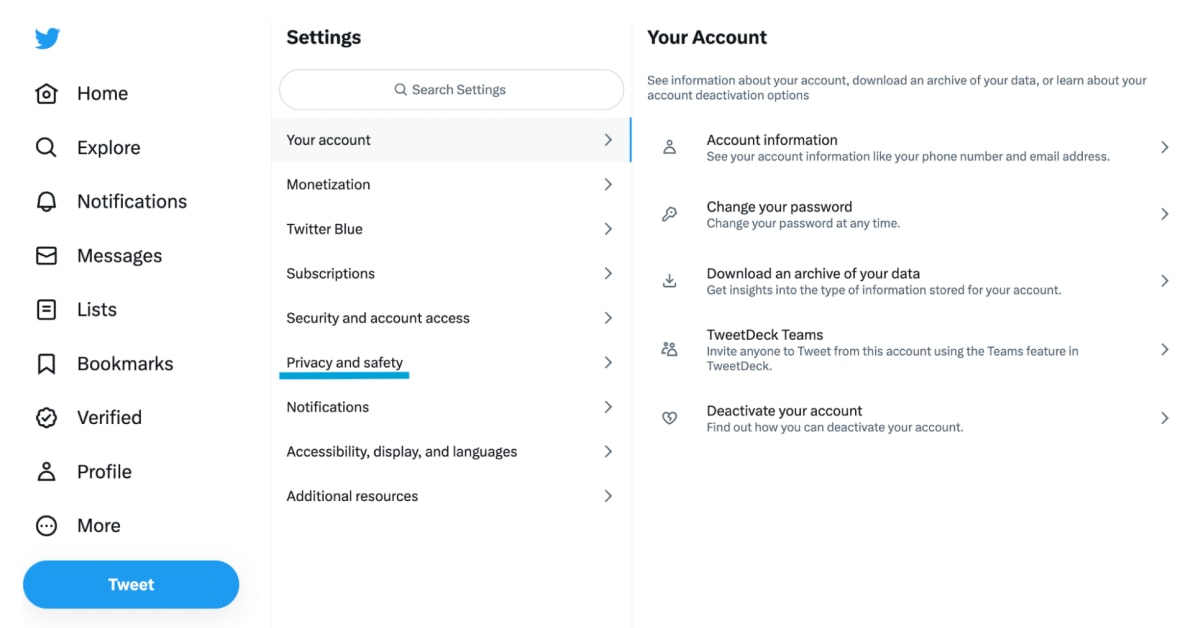Open Notifications via the bell icon
This screenshot has height=628, width=1200.
(45, 201)
